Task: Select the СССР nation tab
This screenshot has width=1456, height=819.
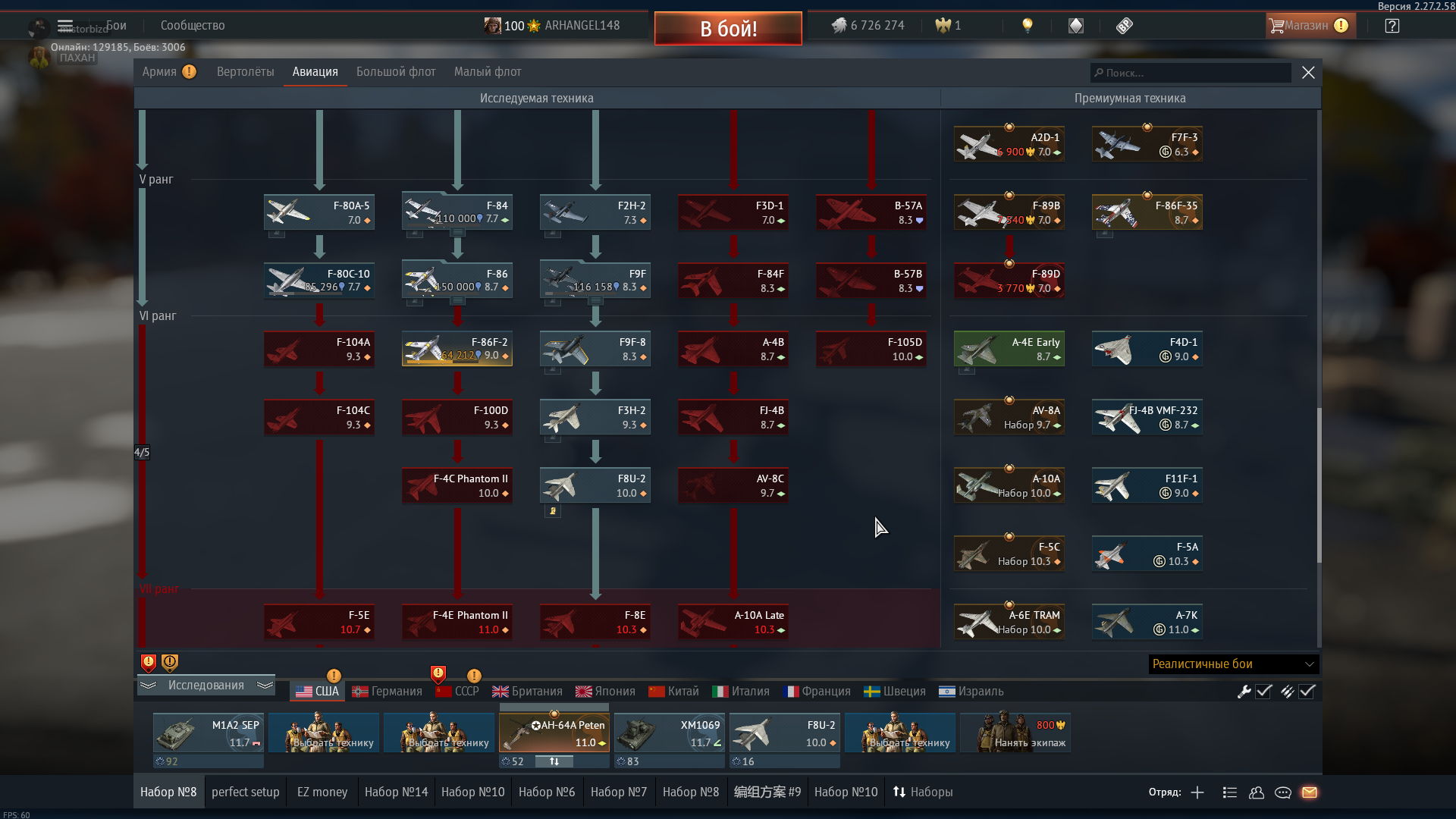Action: [457, 691]
